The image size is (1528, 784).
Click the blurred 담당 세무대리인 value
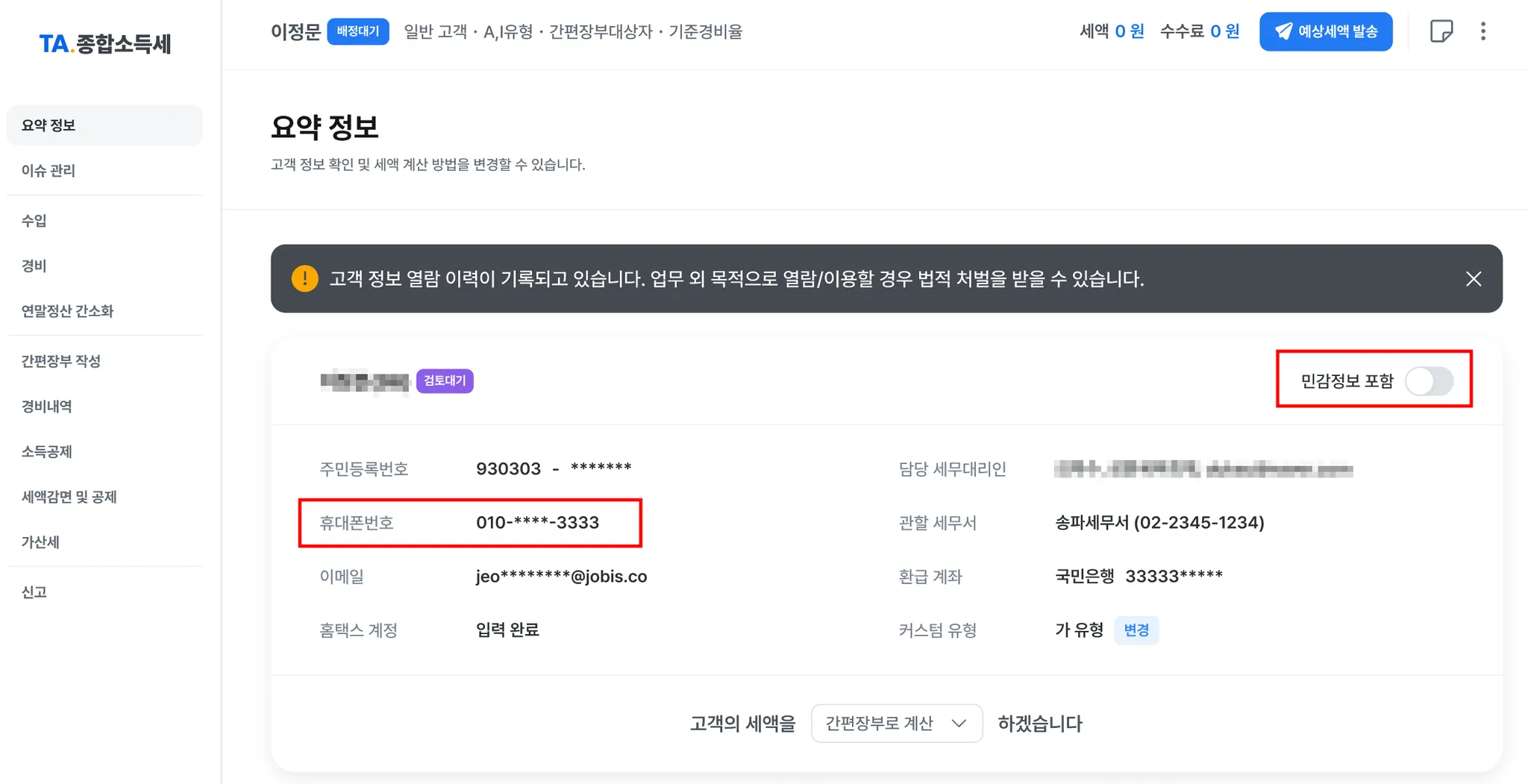[1203, 469]
